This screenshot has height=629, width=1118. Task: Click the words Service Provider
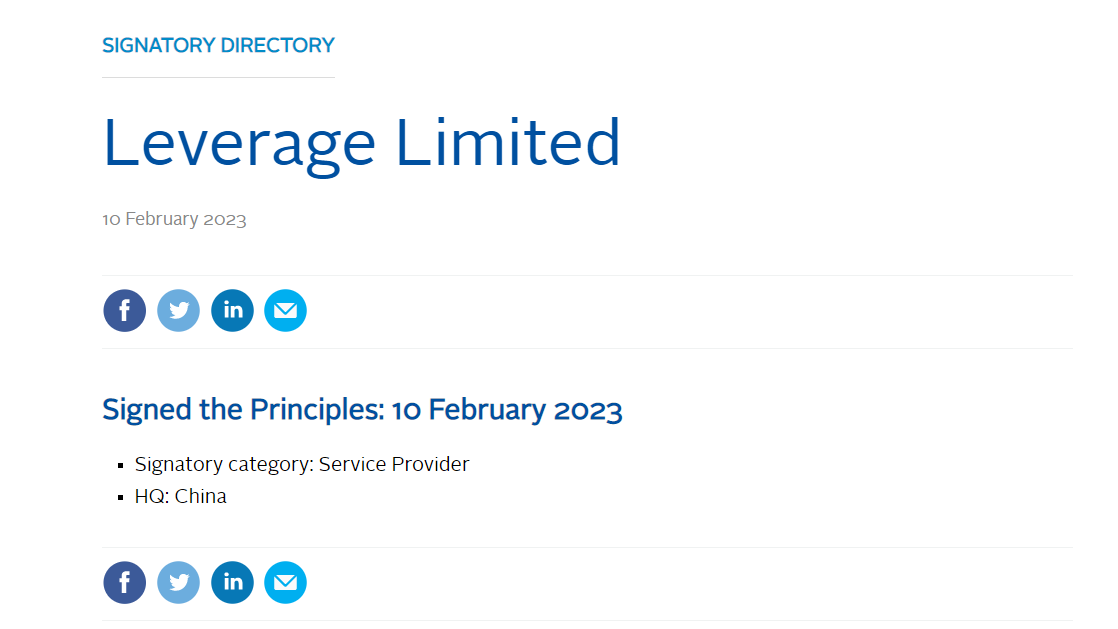[394, 464]
